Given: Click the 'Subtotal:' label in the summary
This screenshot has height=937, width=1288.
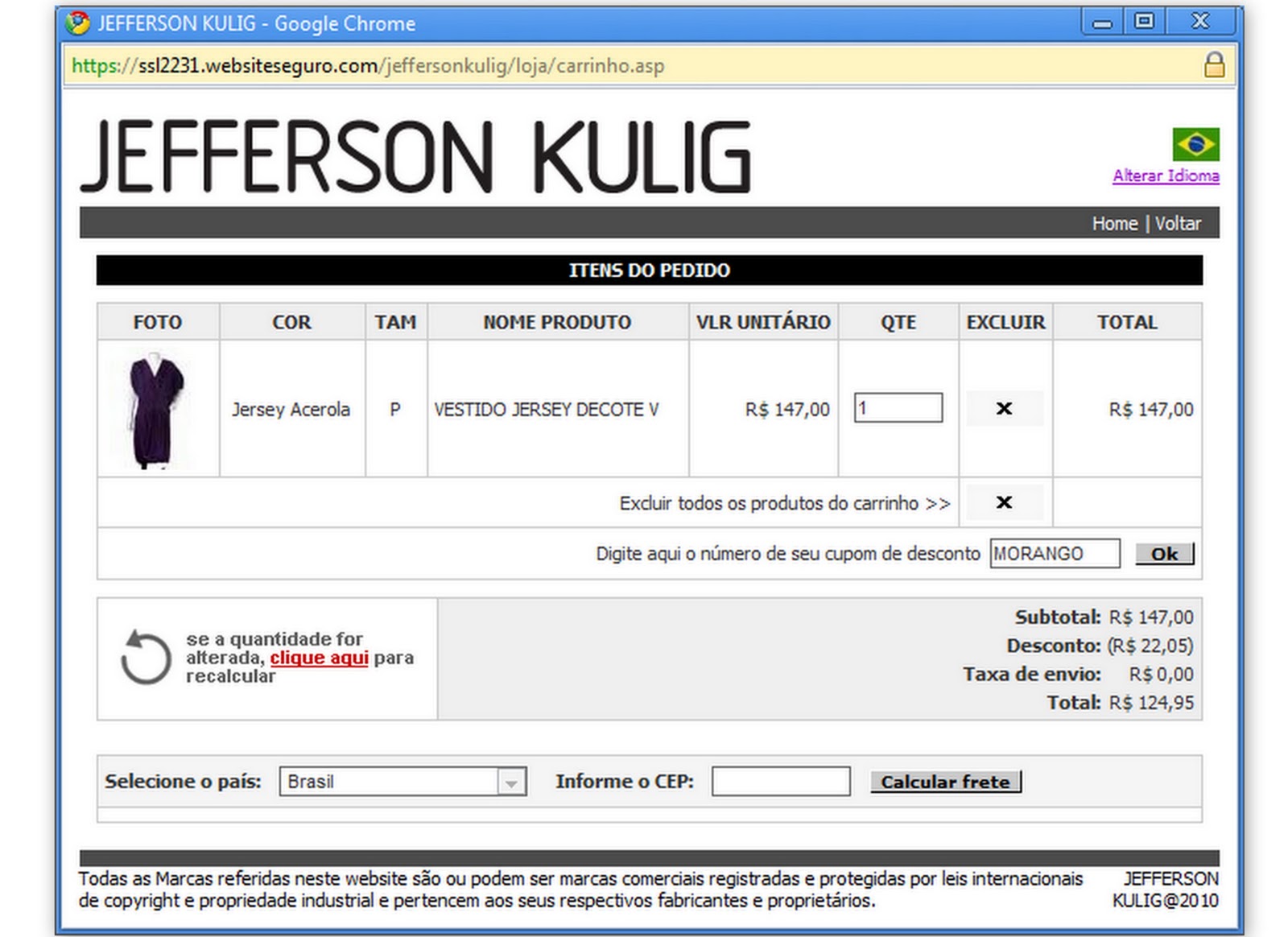Looking at the screenshot, I should click(x=1058, y=617).
